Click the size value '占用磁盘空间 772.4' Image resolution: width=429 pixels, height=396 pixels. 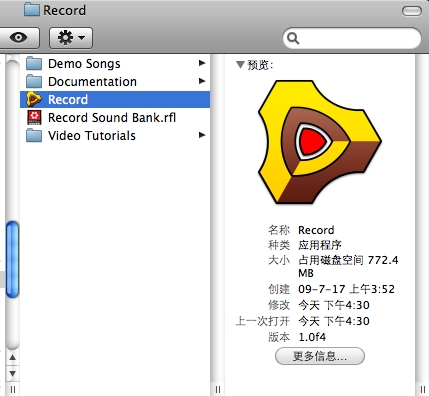tap(348, 260)
